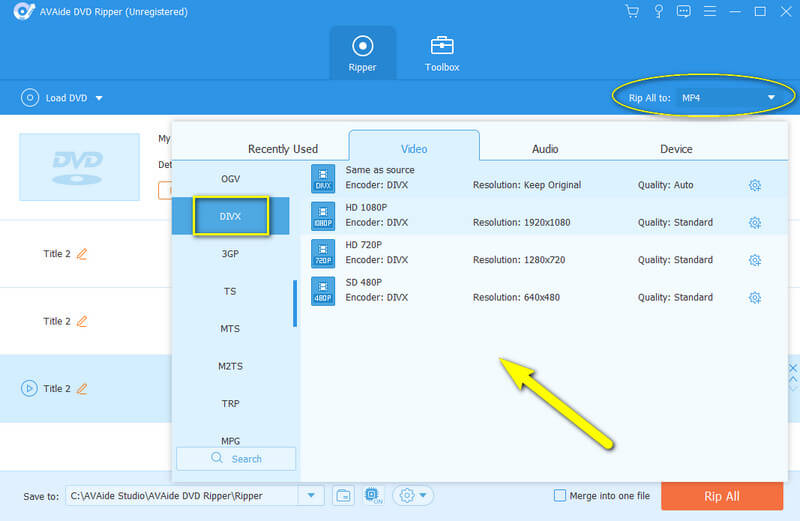Expand the Save to path dropdown

click(x=312, y=496)
